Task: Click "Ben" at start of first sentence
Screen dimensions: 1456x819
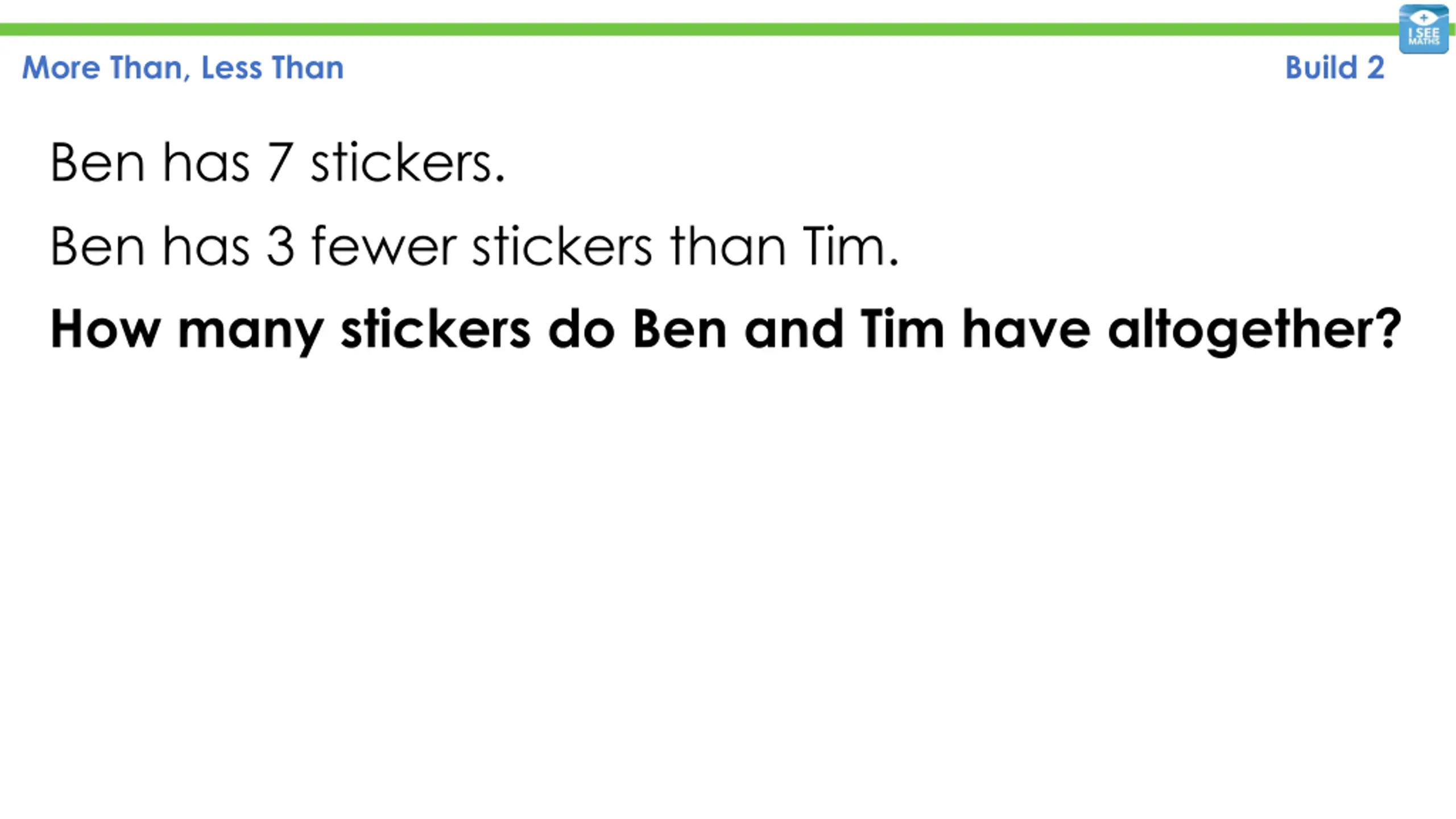Action: pyautogui.click(x=97, y=163)
